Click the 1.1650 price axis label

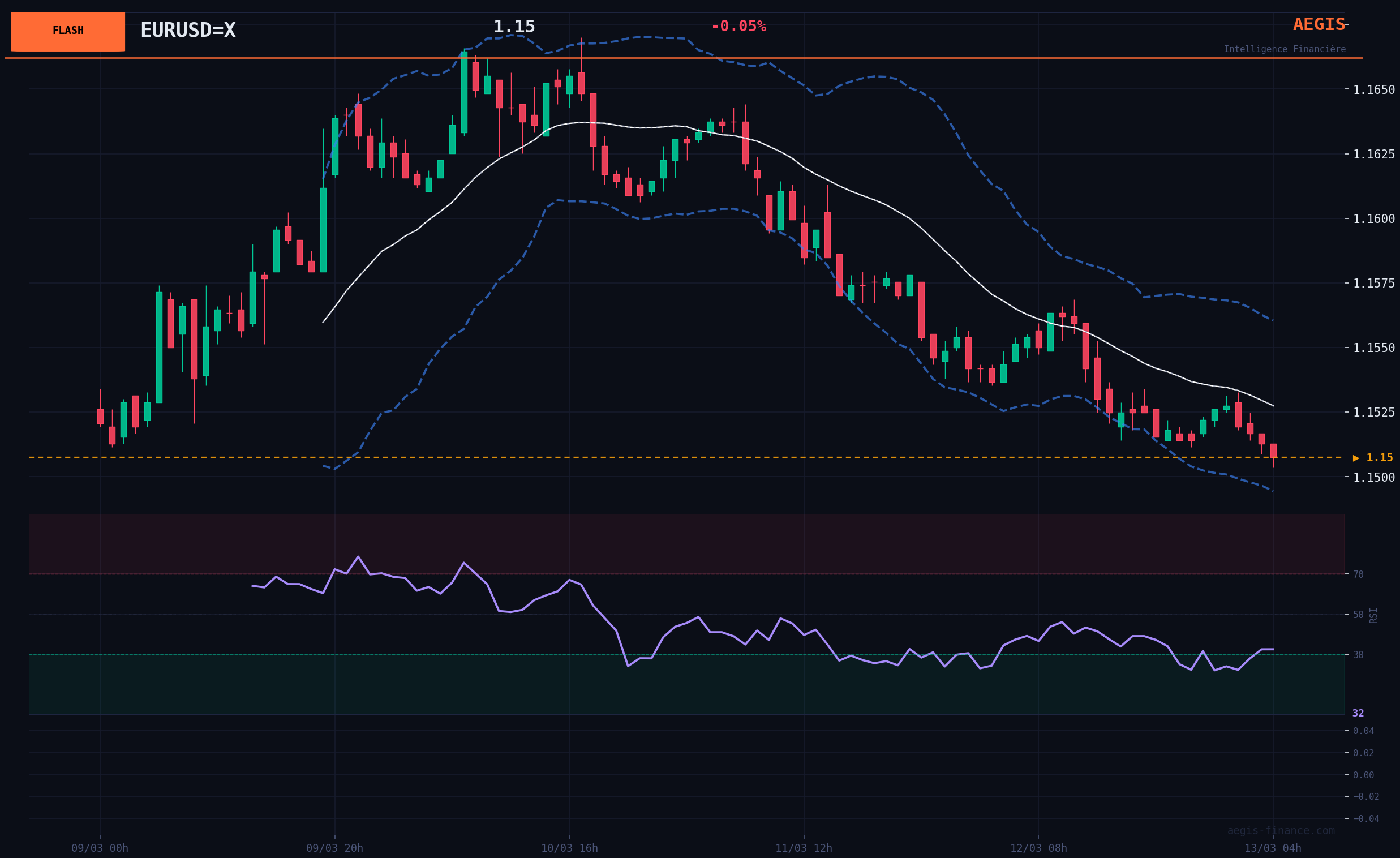click(x=1373, y=90)
